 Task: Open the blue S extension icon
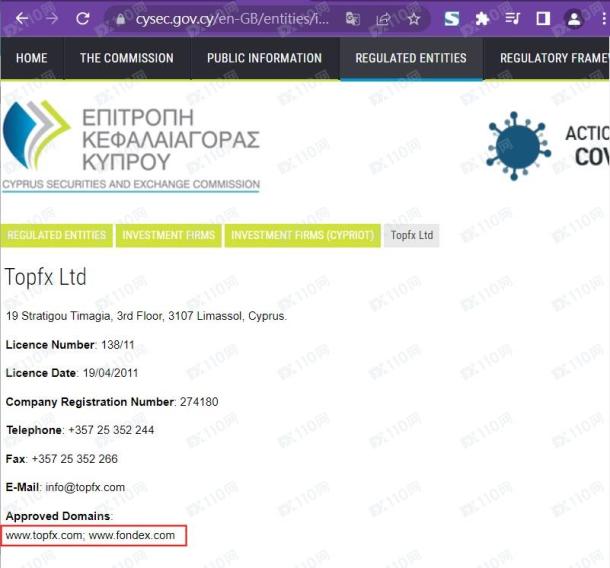tap(452, 18)
